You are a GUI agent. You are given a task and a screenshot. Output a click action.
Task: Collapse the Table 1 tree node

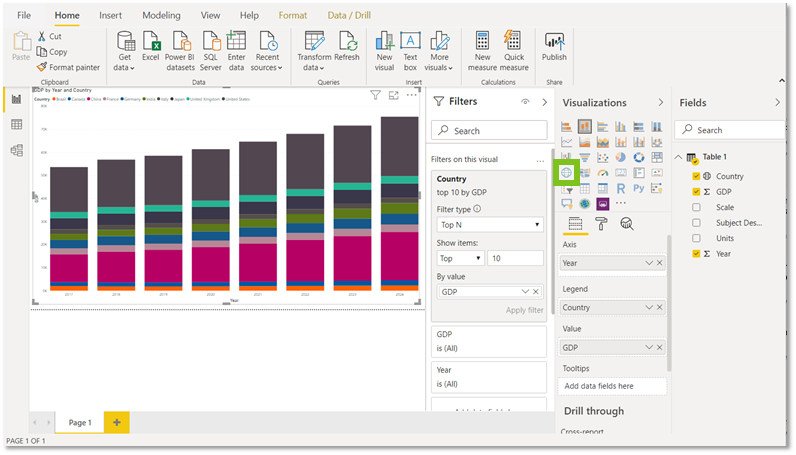679,157
